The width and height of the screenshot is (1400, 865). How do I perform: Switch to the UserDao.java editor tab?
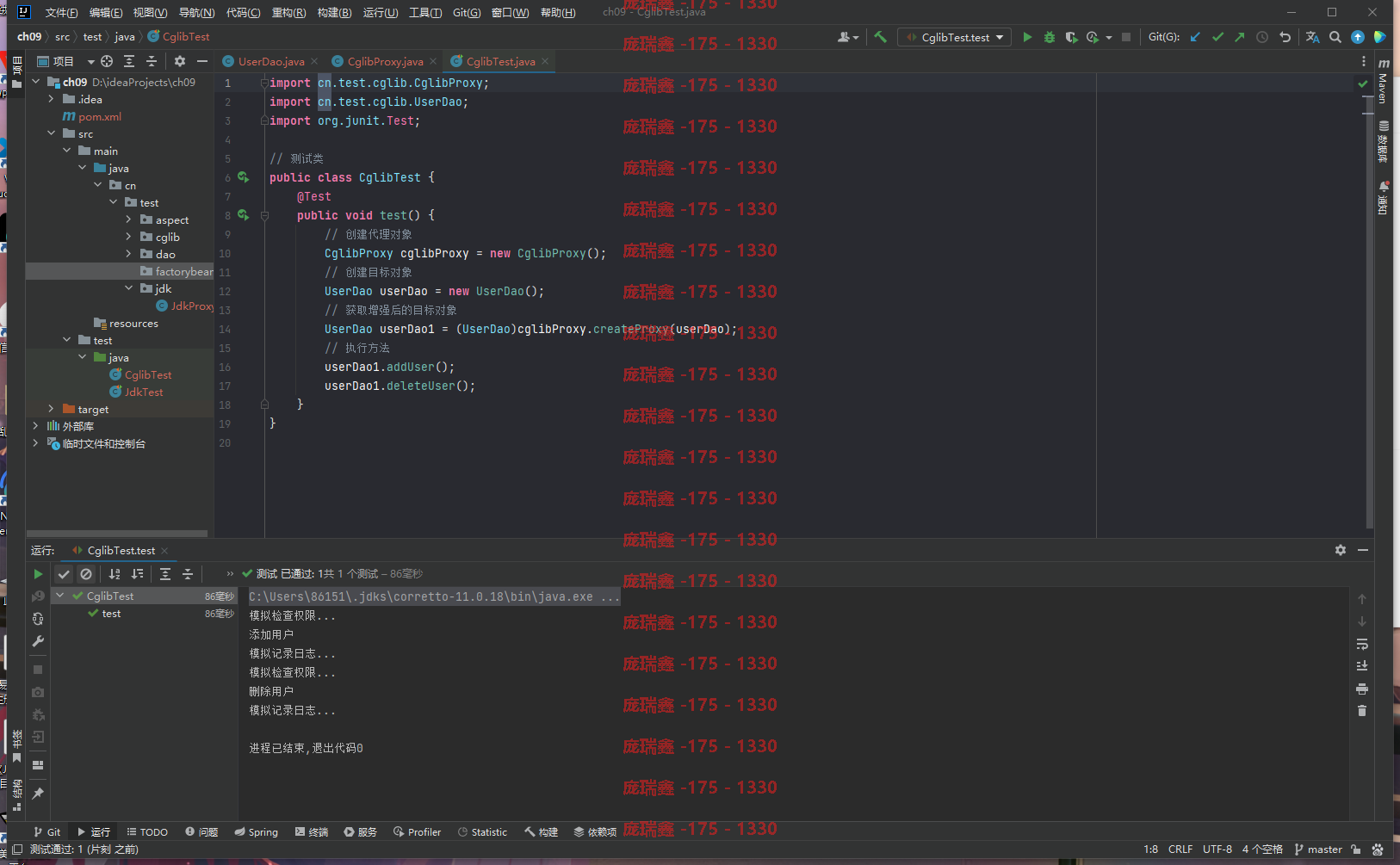(270, 61)
